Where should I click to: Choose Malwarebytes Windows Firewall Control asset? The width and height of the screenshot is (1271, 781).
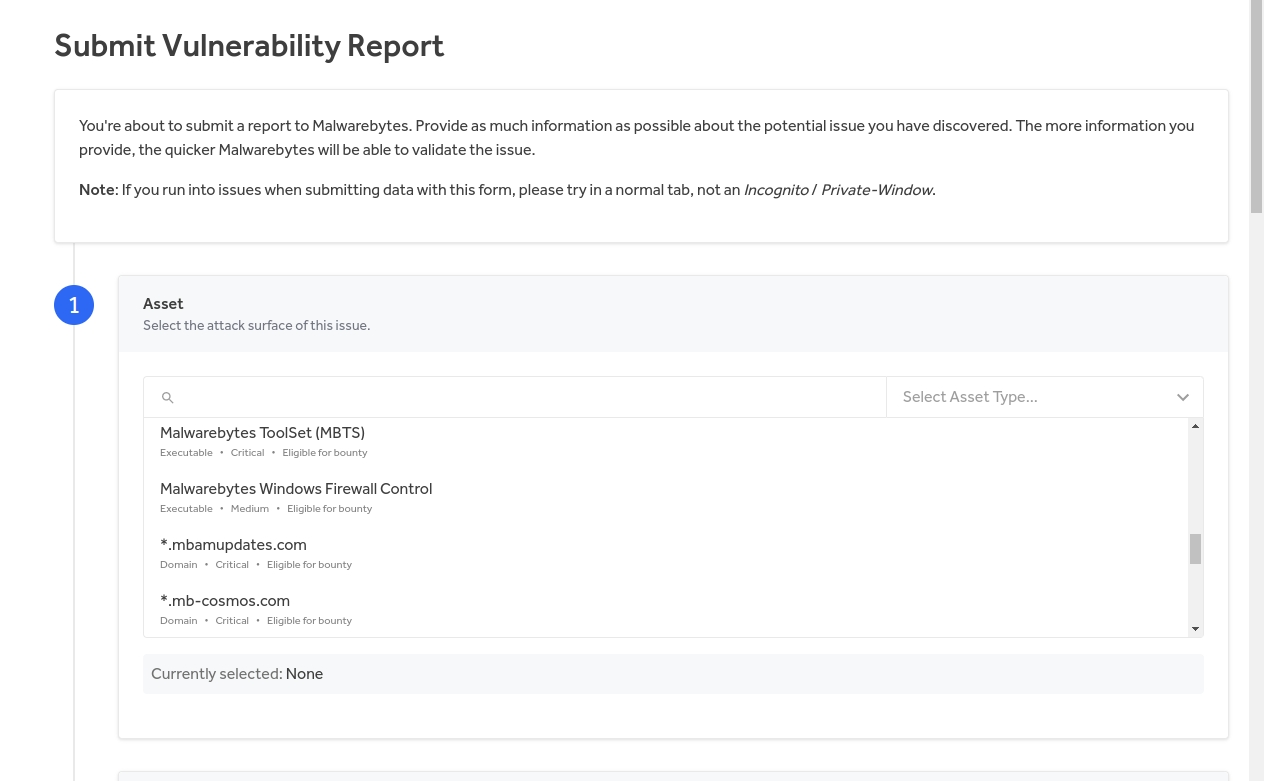667,497
